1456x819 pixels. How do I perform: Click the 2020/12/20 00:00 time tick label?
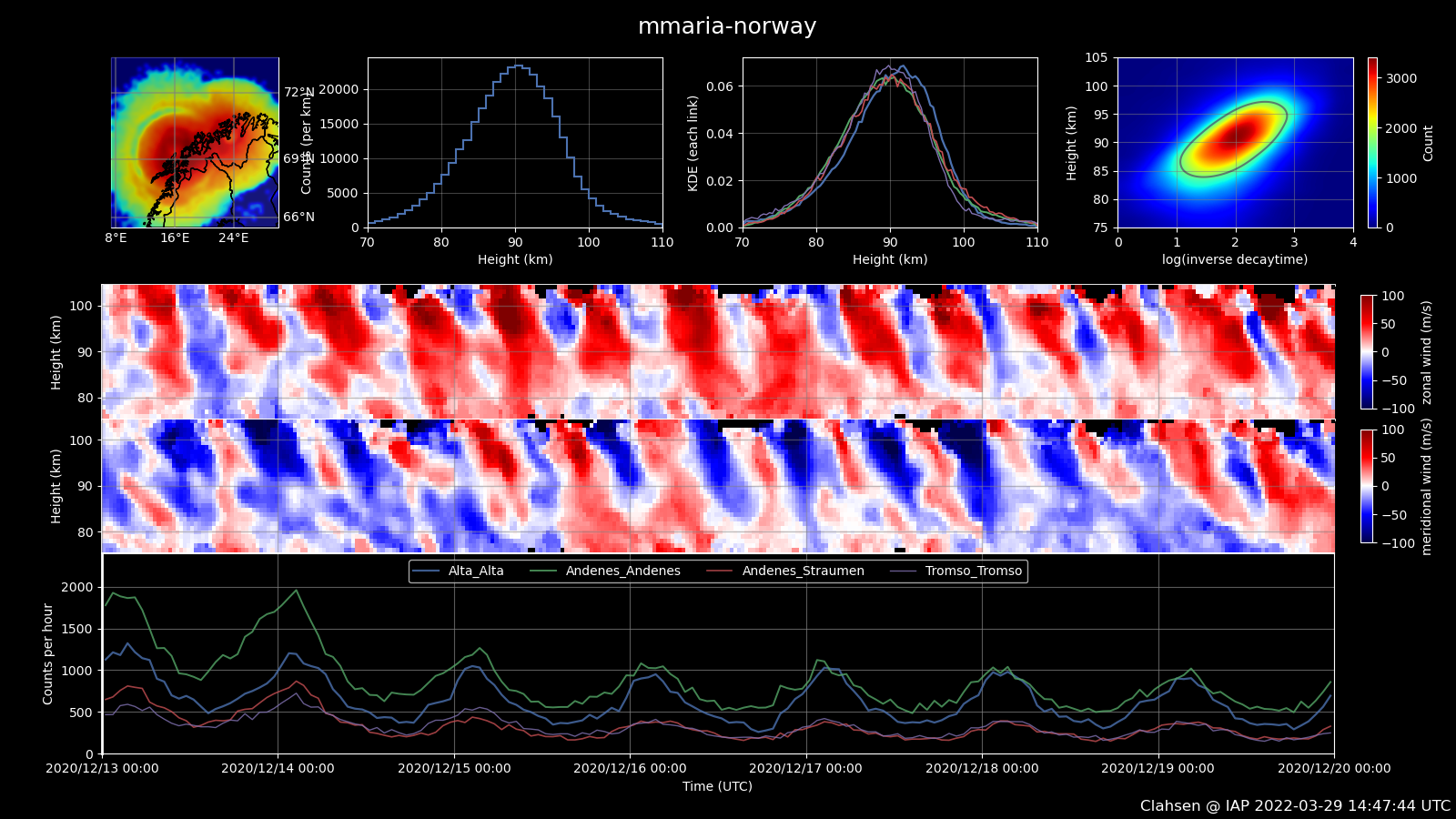(1334, 768)
